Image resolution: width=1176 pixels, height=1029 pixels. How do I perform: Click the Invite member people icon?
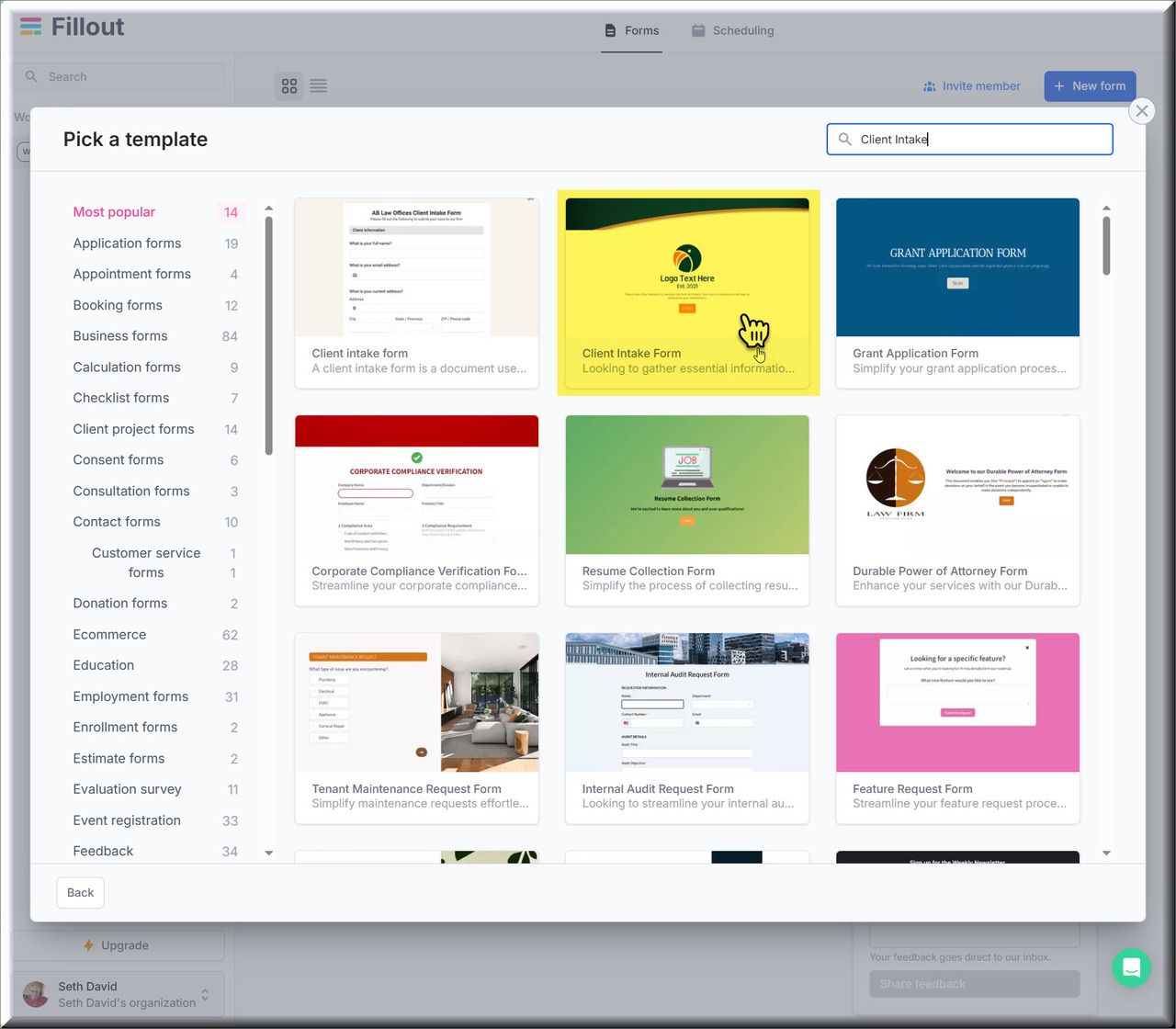coord(930,86)
